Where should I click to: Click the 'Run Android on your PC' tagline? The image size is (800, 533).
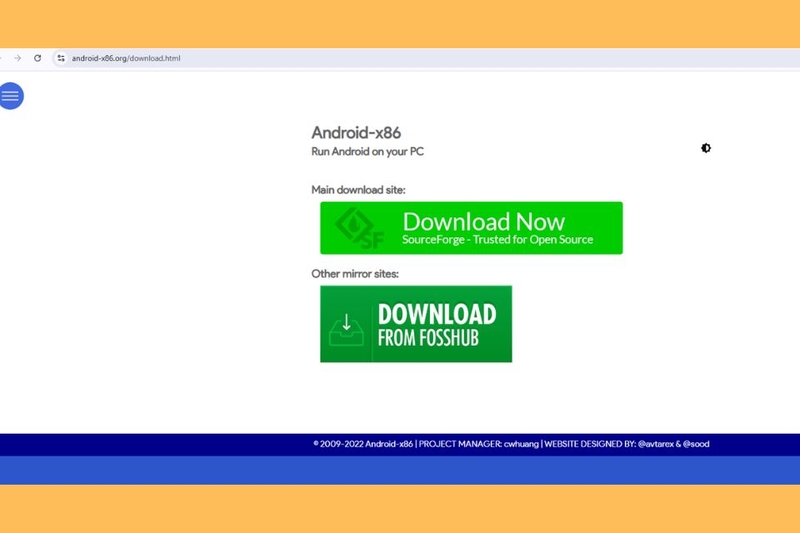pyautogui.click(x=367, y=151)
